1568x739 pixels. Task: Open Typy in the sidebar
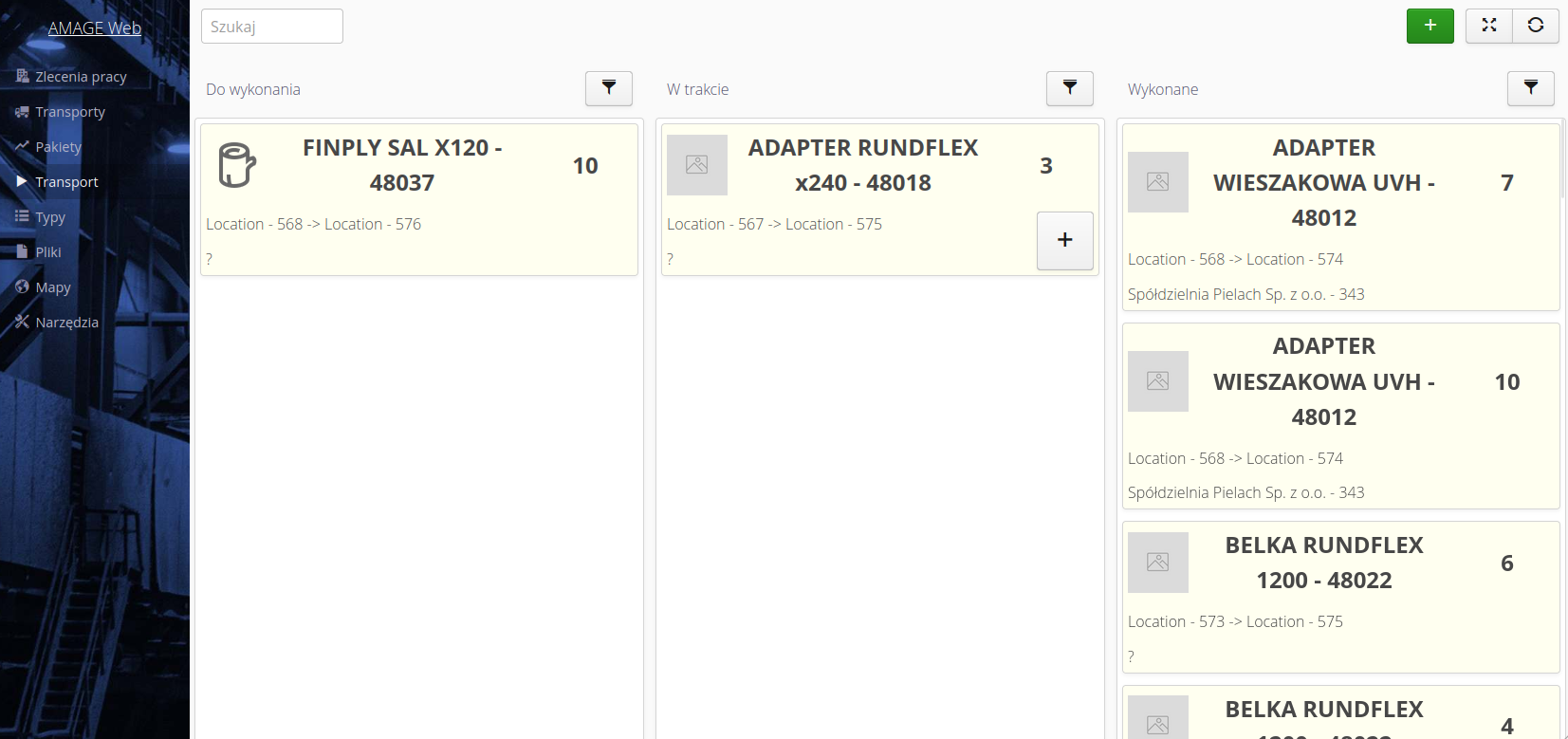(49, 217)
